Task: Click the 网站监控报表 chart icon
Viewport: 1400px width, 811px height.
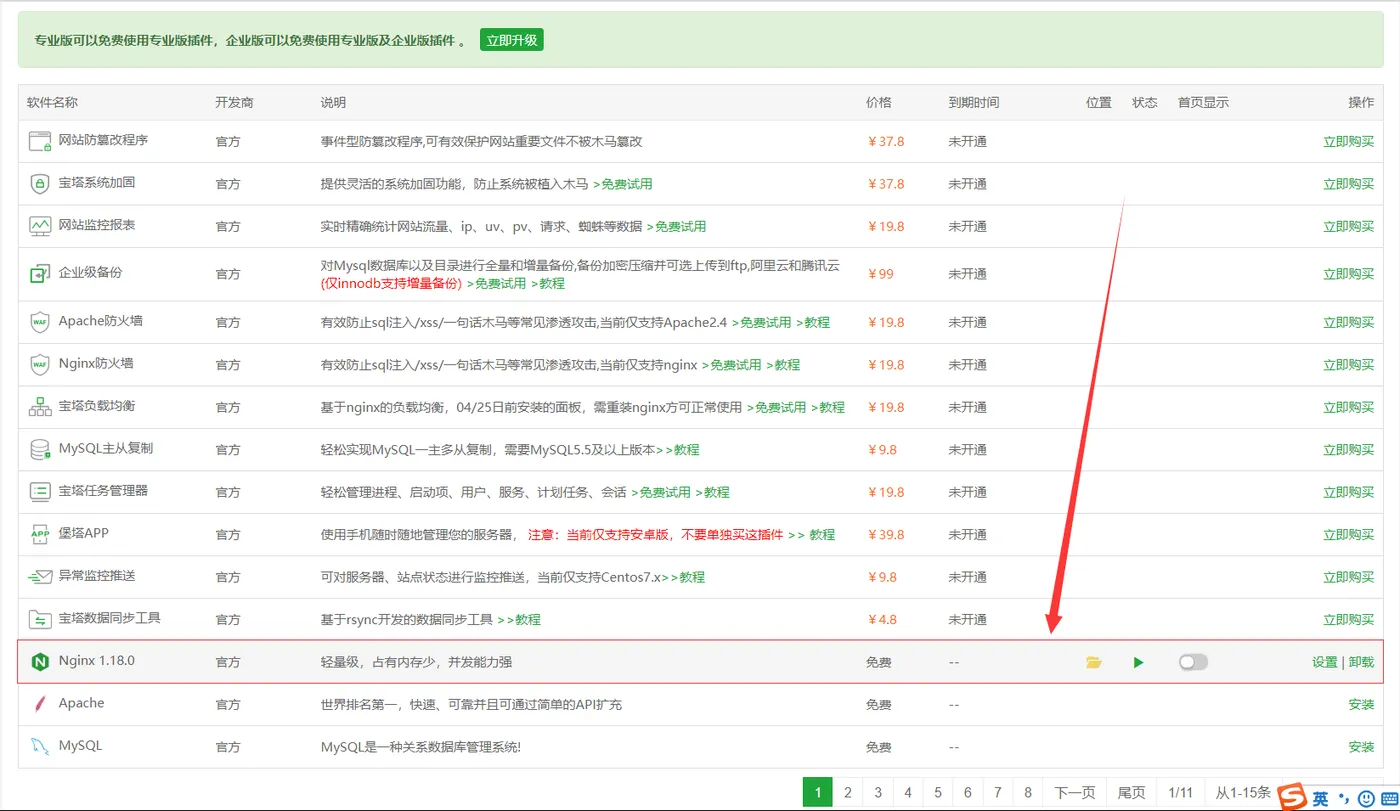Action: (x=40, y=226)
